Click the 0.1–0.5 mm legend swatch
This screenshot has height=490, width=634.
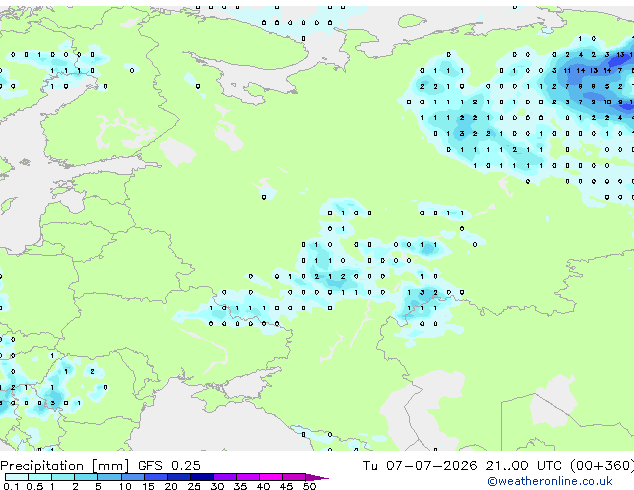click(x=17, y=477)
